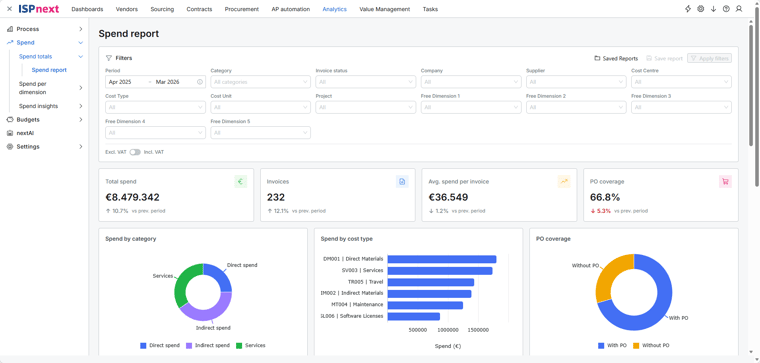Screen dimensions: 760x363
Task: Click the Direct spend legend swatch
Action: click(x=143, y=346)
